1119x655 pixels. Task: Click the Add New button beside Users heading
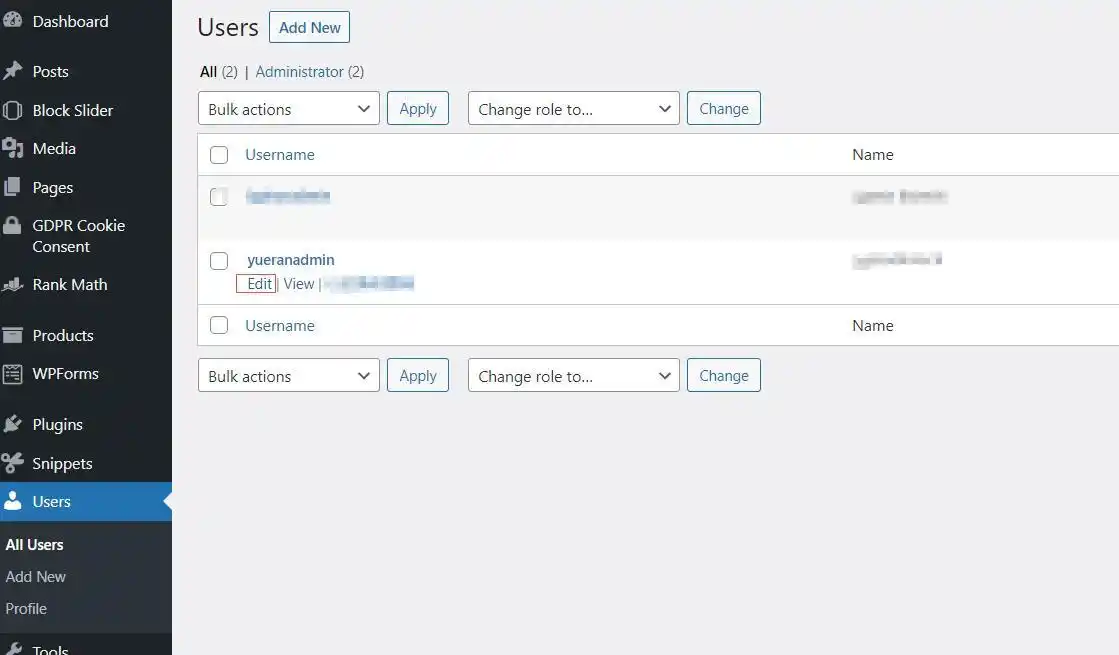(x=309, y=28)
